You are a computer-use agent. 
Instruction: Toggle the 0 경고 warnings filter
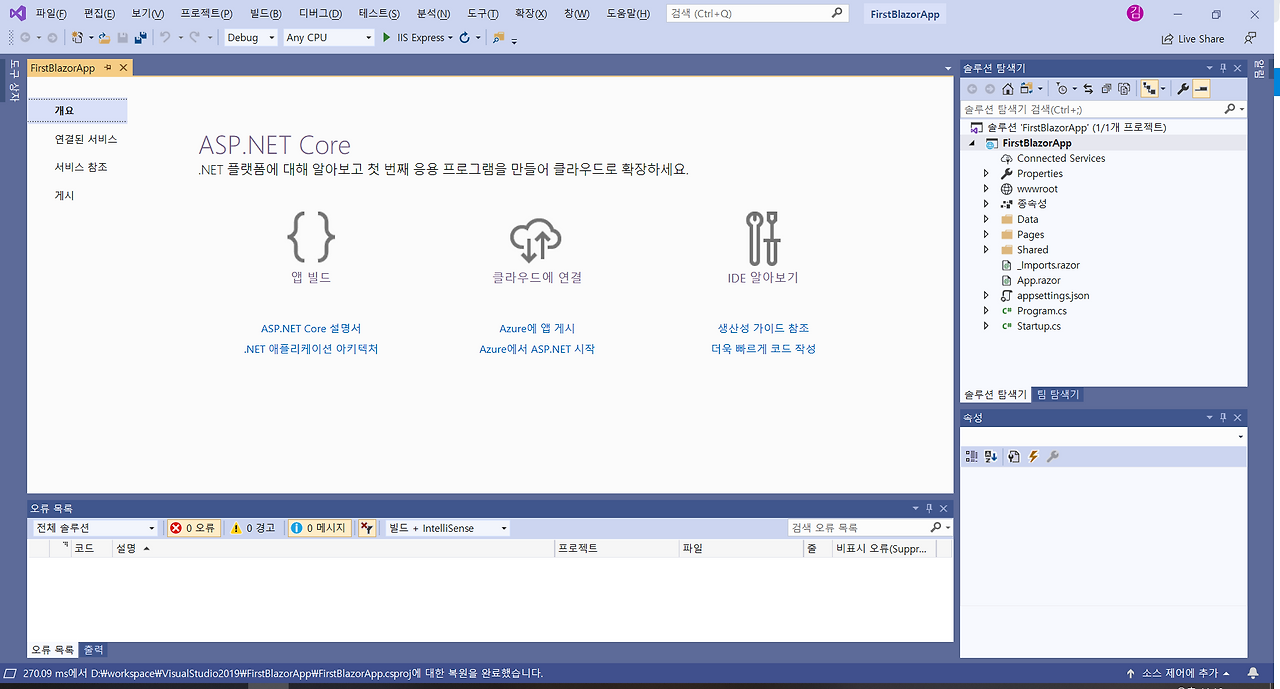click(254, 528)
